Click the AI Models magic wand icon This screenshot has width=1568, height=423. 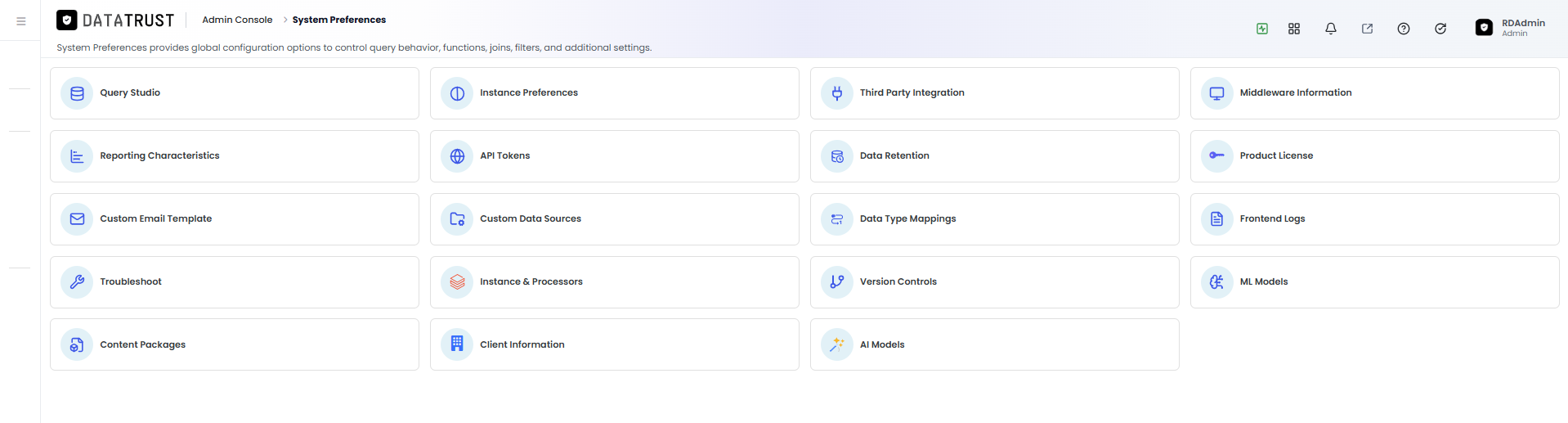tap(837, 345)
